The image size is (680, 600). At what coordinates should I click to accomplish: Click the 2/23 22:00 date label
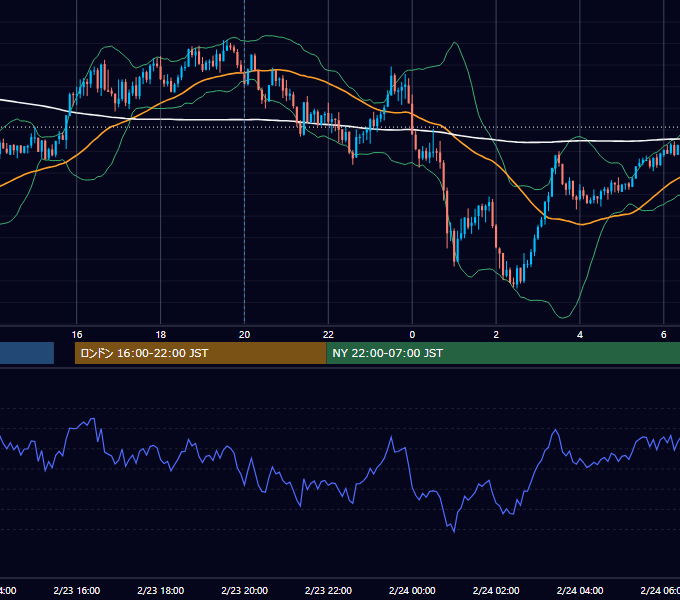point(328,590)
